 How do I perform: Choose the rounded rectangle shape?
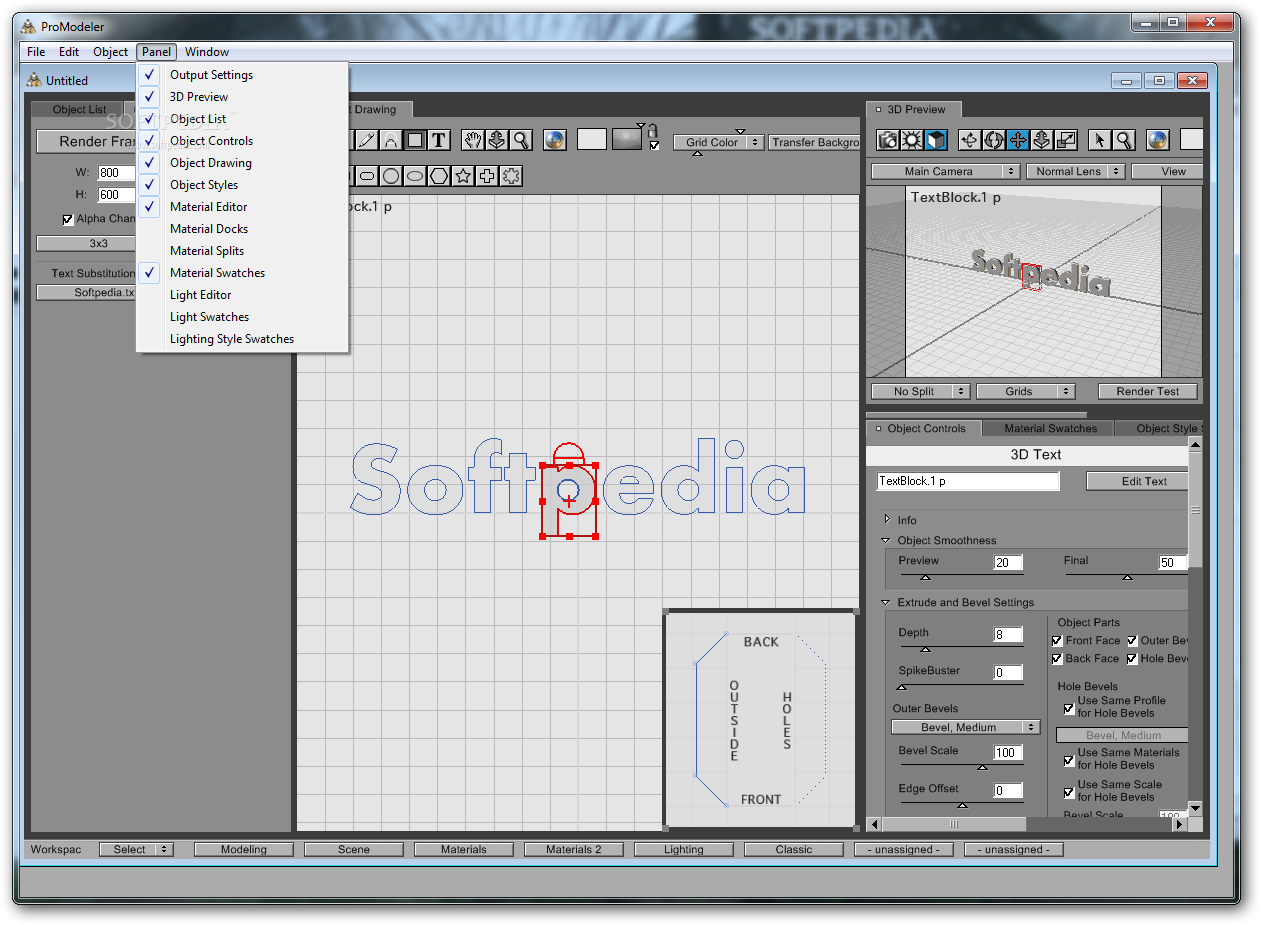click(367, 176)
